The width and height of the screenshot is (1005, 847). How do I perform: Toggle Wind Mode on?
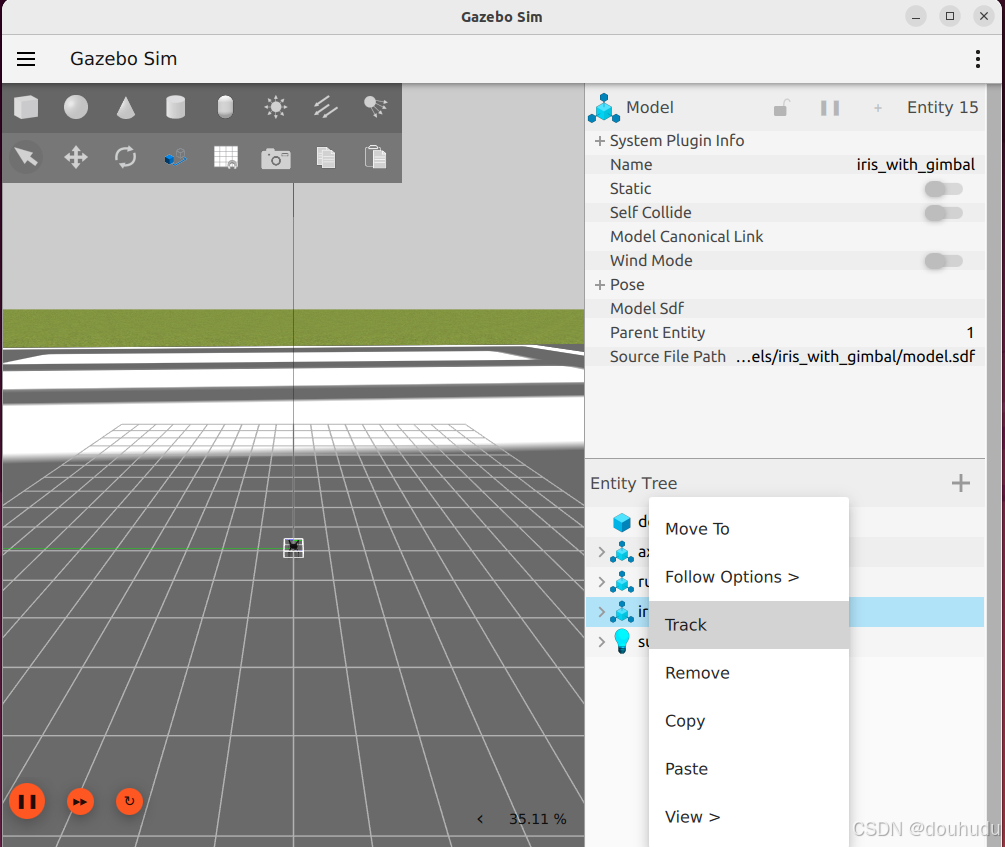[x=943, y=260]
